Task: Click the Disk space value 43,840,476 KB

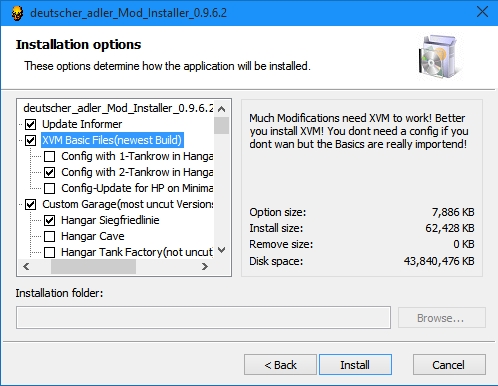Action: pyautogui.click(x=439, y=261)
